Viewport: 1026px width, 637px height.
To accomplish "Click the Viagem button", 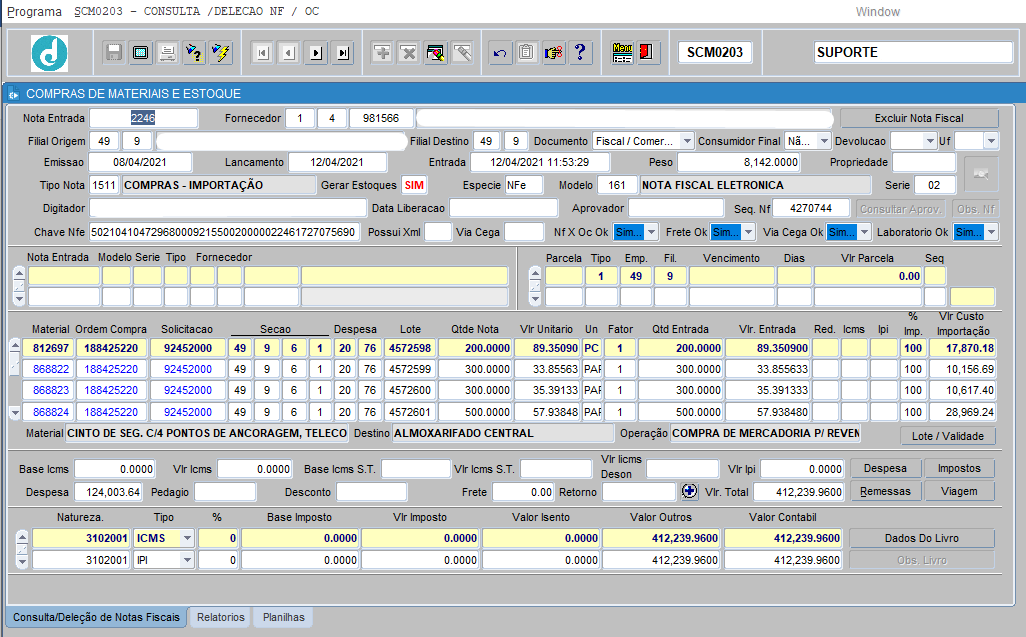I will click(959, 491).
